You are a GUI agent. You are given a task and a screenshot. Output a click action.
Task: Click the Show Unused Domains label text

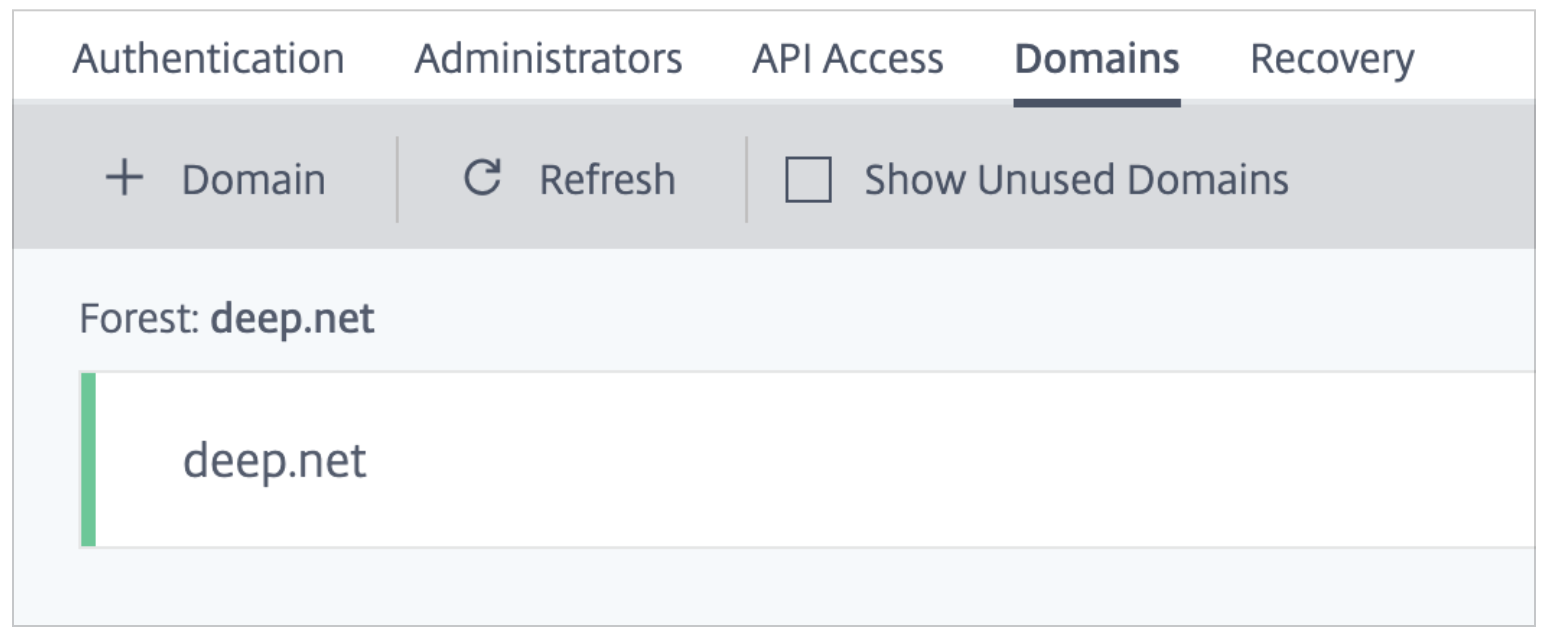pos(1076,181)
